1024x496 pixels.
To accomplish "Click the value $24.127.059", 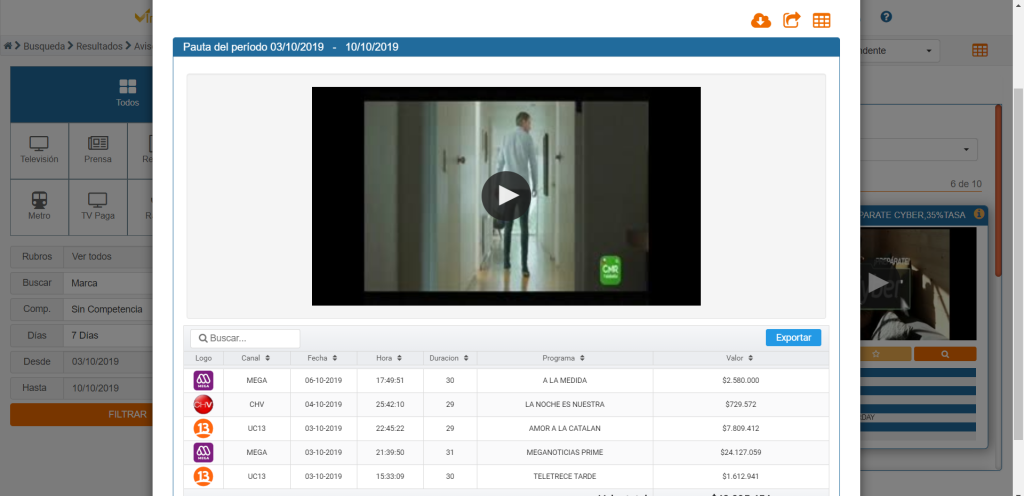I will [741, 452].
